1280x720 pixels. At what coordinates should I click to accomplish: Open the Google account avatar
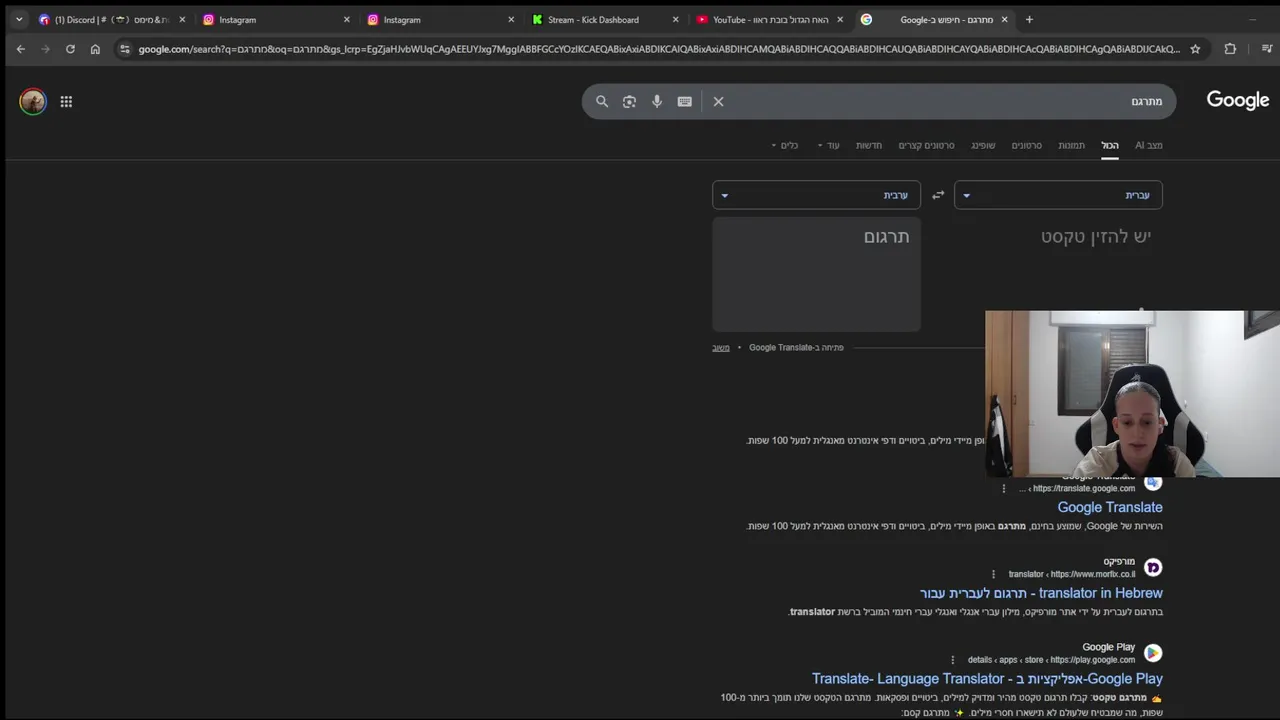[33, 101]
